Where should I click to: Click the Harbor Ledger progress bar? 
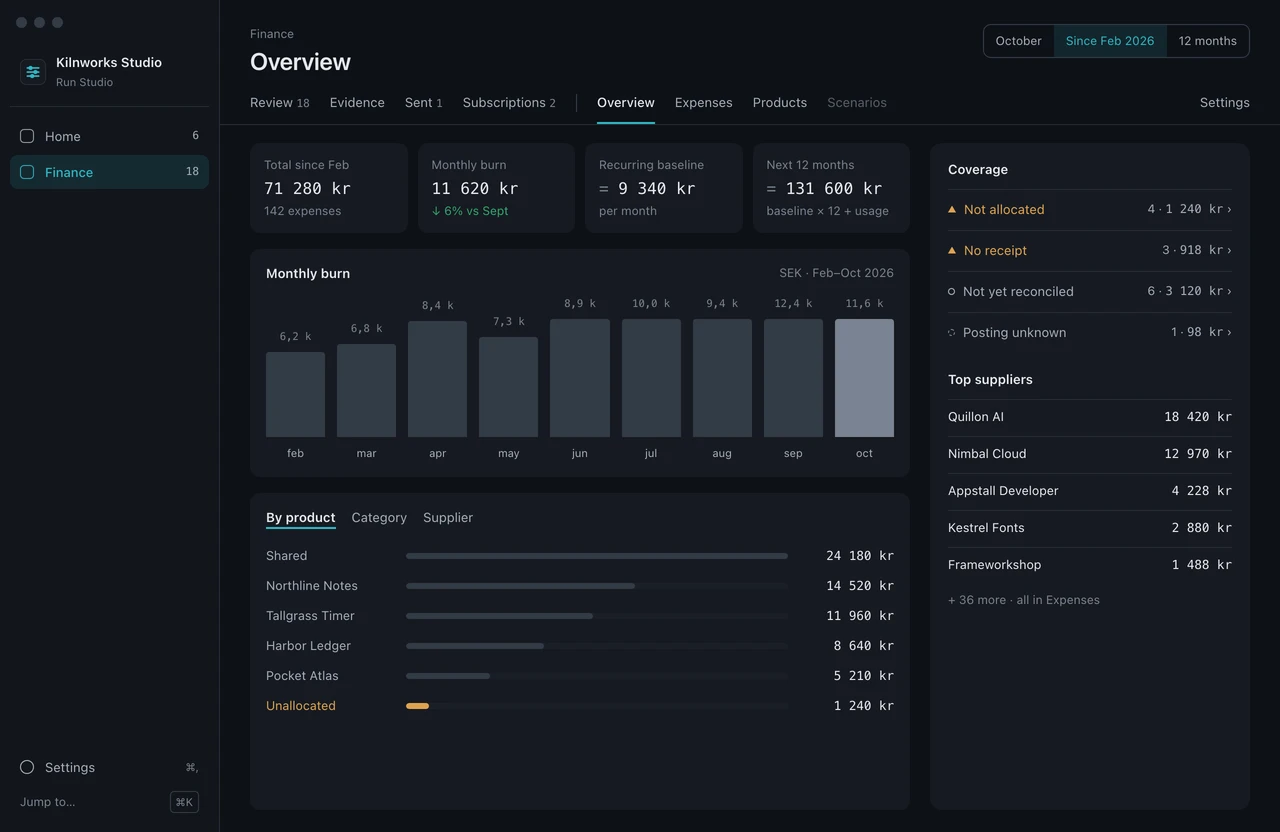point(597,646)
